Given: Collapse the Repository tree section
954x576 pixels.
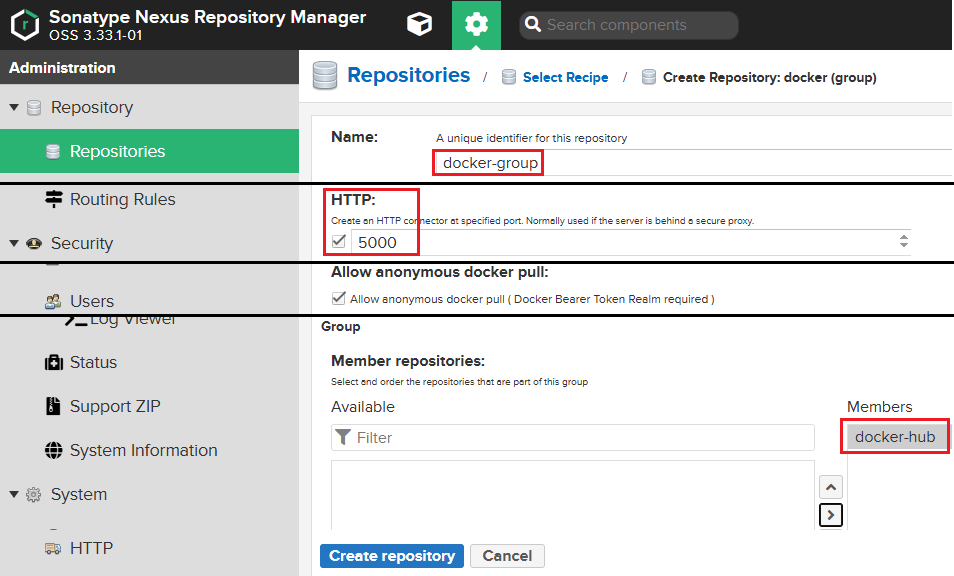Looking at the screenshot, I should 14,108.
